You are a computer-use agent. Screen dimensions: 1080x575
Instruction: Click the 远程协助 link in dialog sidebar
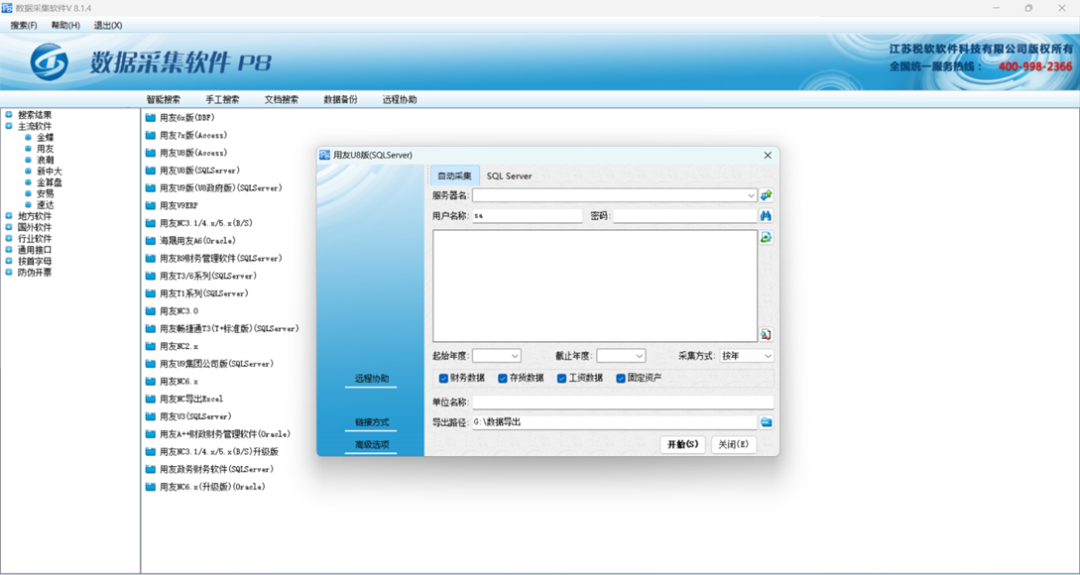[x=372, y=379]
